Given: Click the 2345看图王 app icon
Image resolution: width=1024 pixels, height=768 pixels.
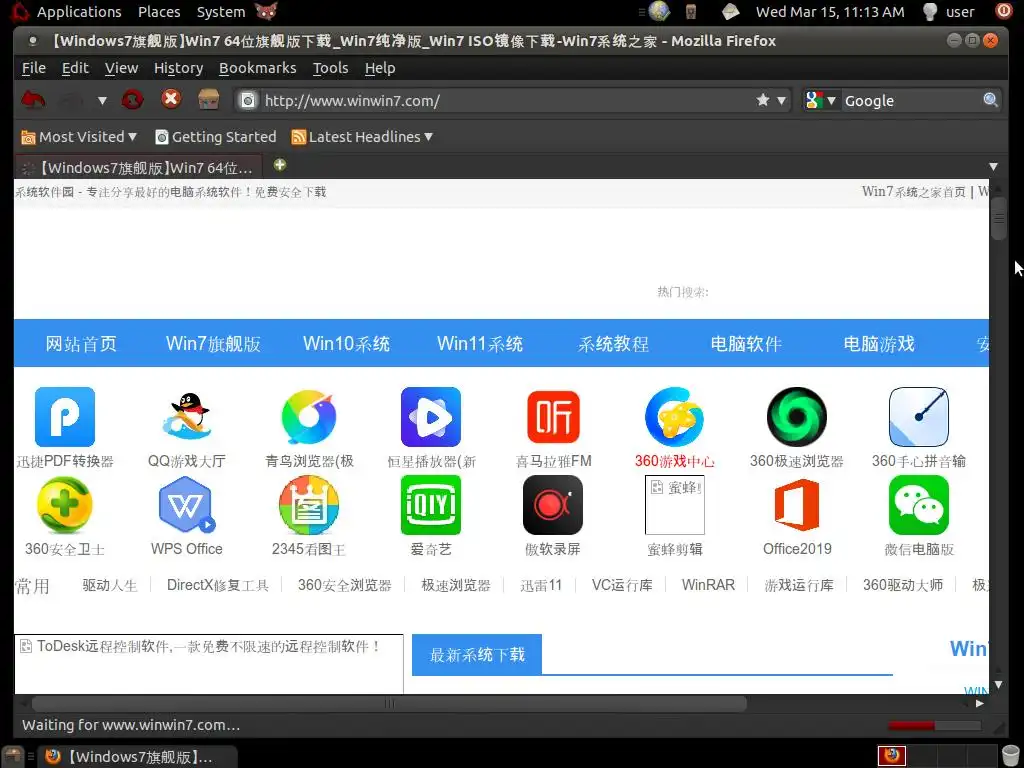Looking at the screenshot, I should 309,505.
